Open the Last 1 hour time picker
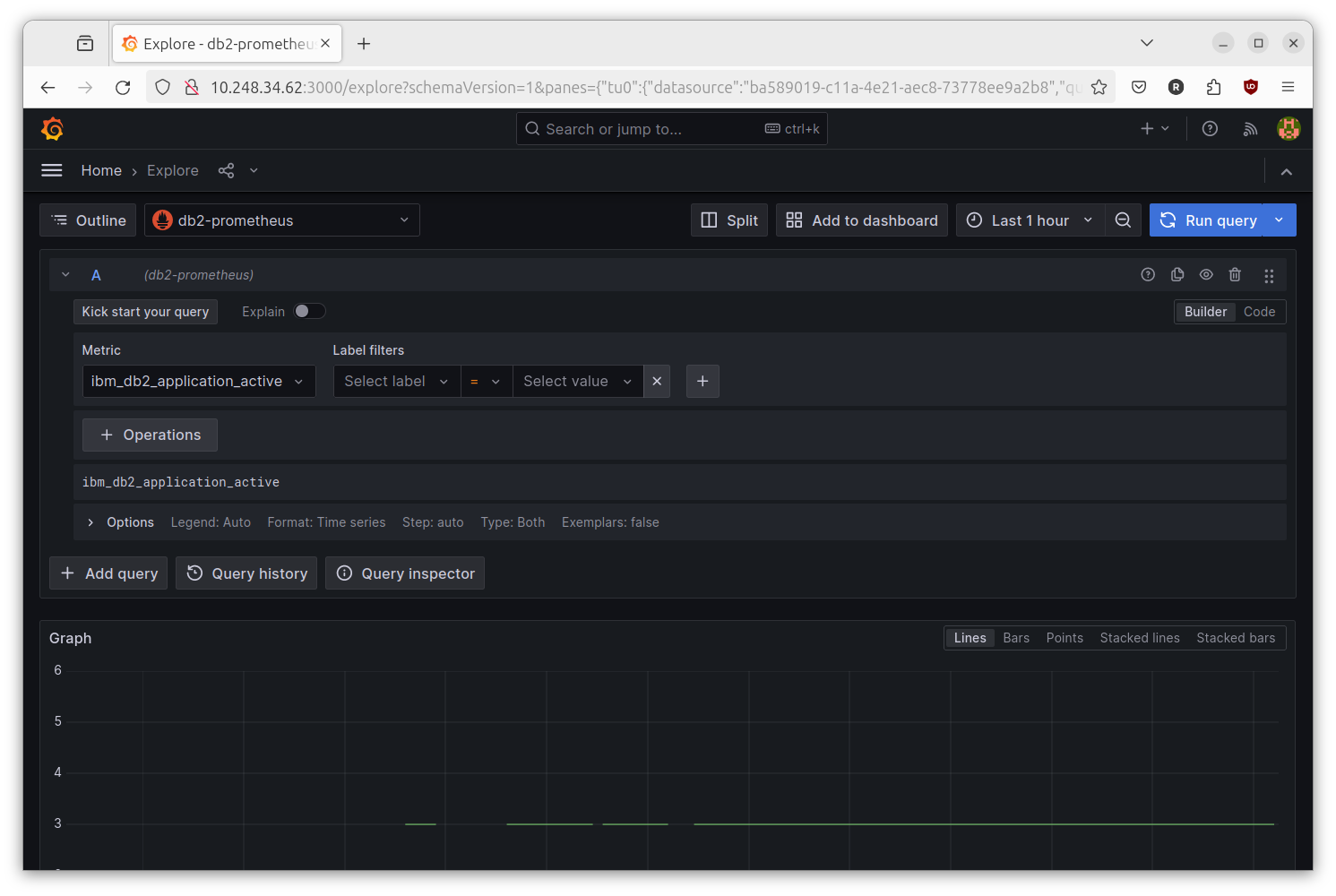Screen dimensions: 1336x896 (x=1030, y=220)
